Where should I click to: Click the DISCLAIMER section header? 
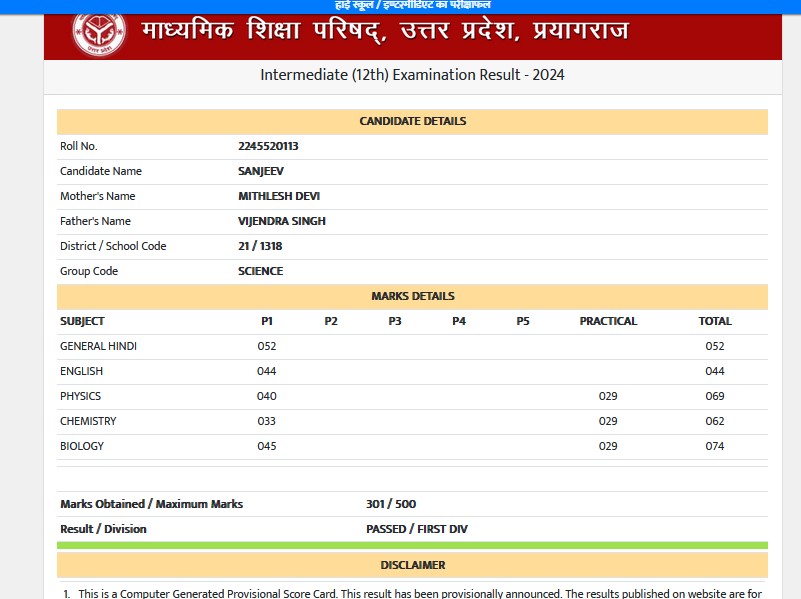click(x=413, y=565)
